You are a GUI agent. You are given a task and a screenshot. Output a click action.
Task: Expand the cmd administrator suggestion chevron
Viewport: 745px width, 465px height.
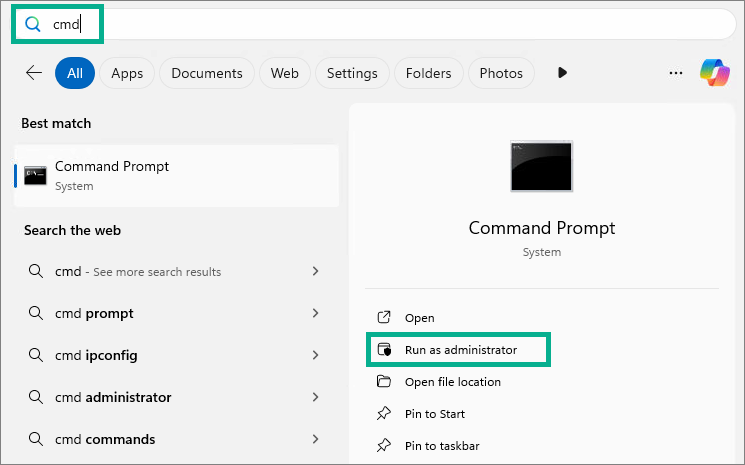click(315, 397)
